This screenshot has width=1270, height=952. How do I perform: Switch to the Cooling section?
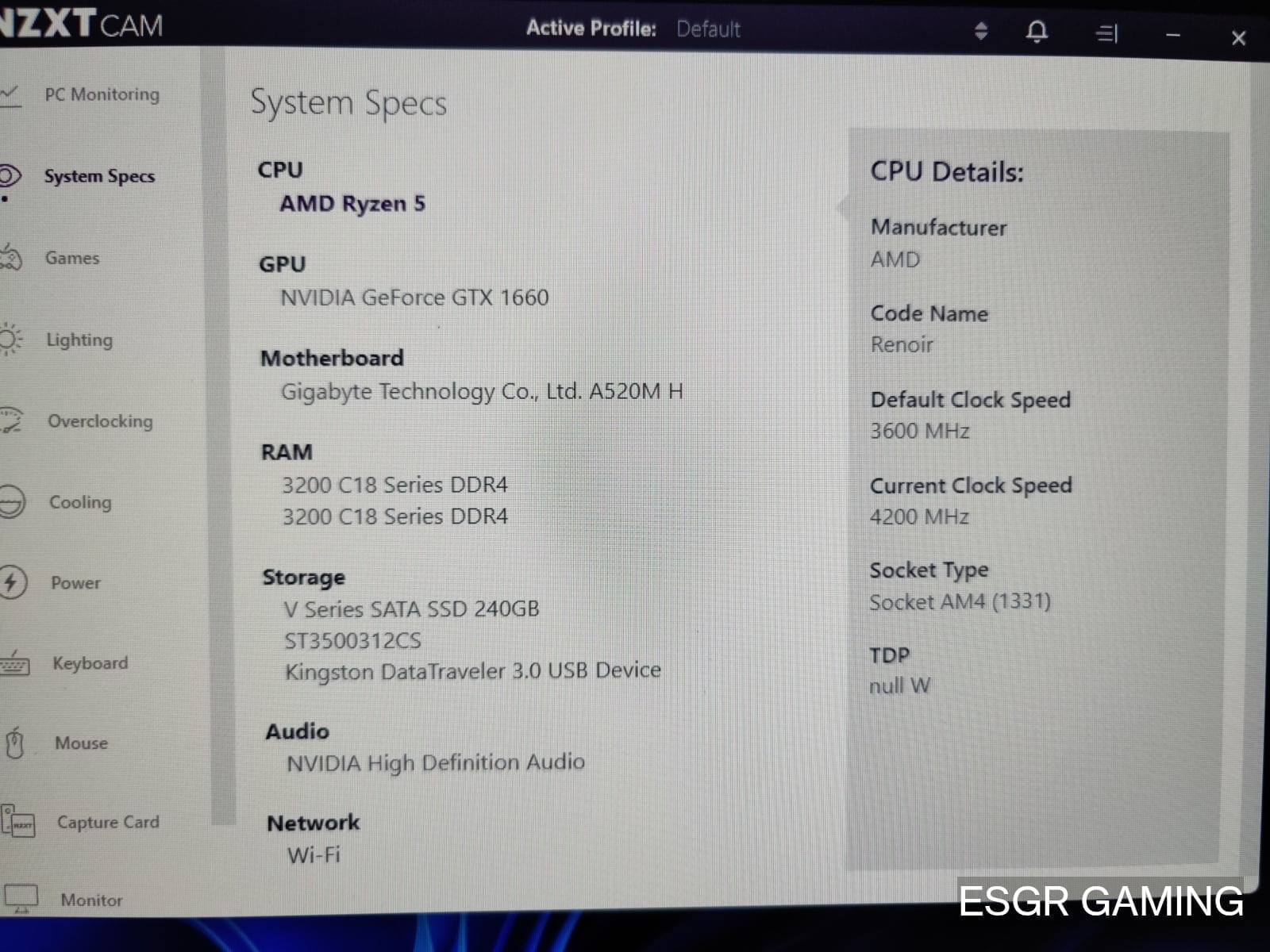point(80,502)
